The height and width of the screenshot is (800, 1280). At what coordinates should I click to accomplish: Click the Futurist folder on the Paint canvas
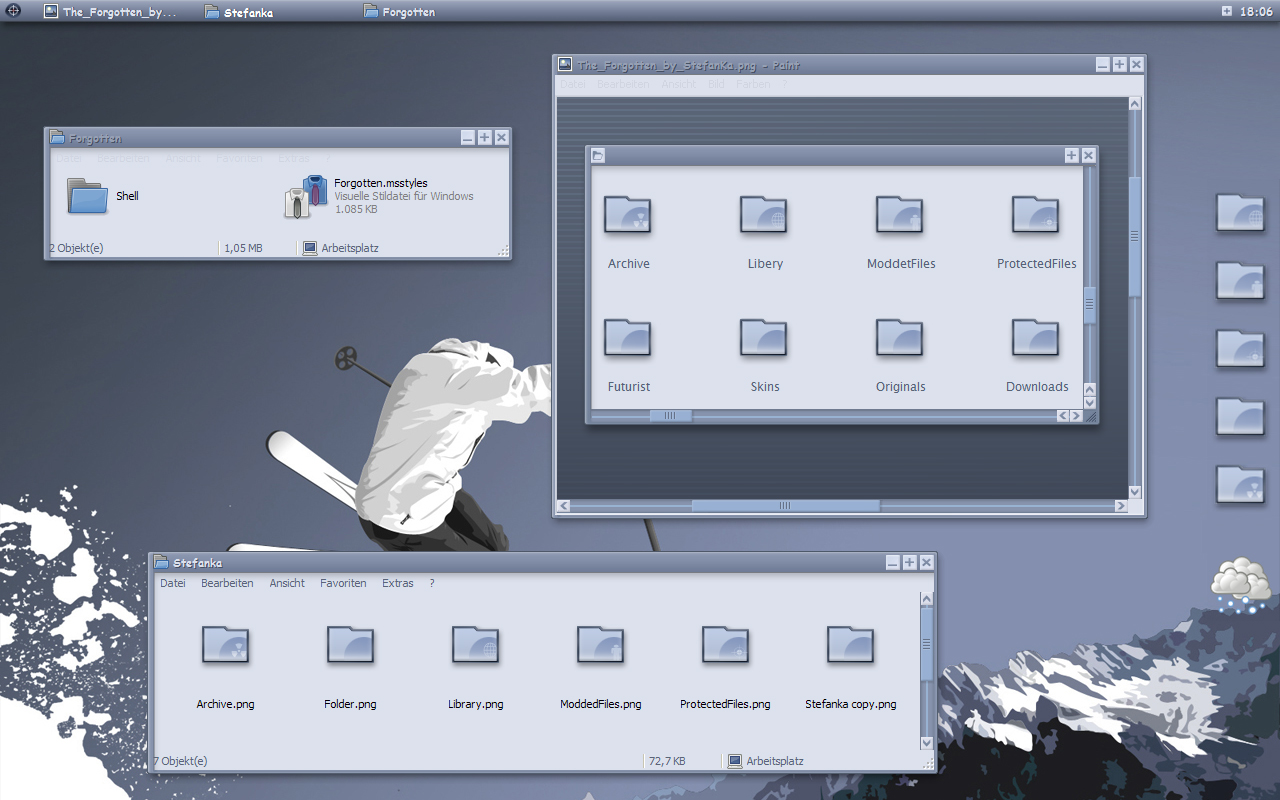628,338
